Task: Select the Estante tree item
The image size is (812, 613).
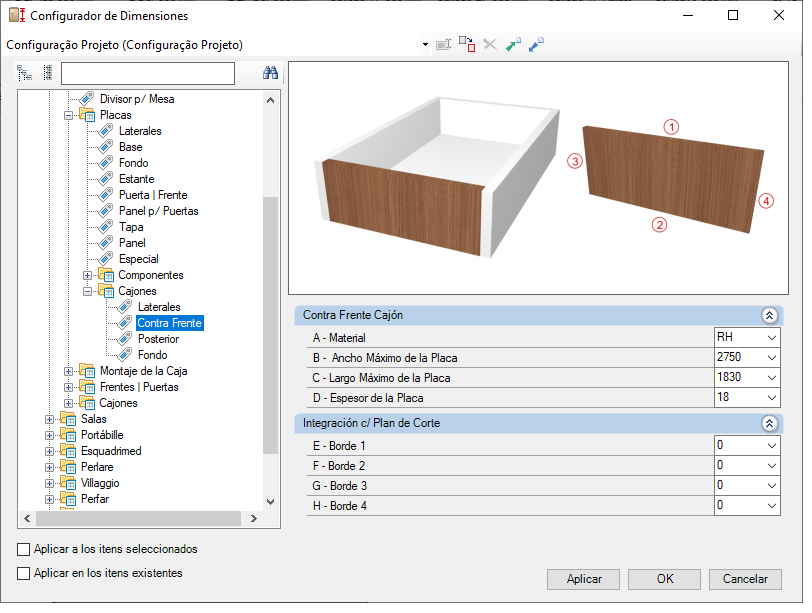Action: tap(137, 179)
